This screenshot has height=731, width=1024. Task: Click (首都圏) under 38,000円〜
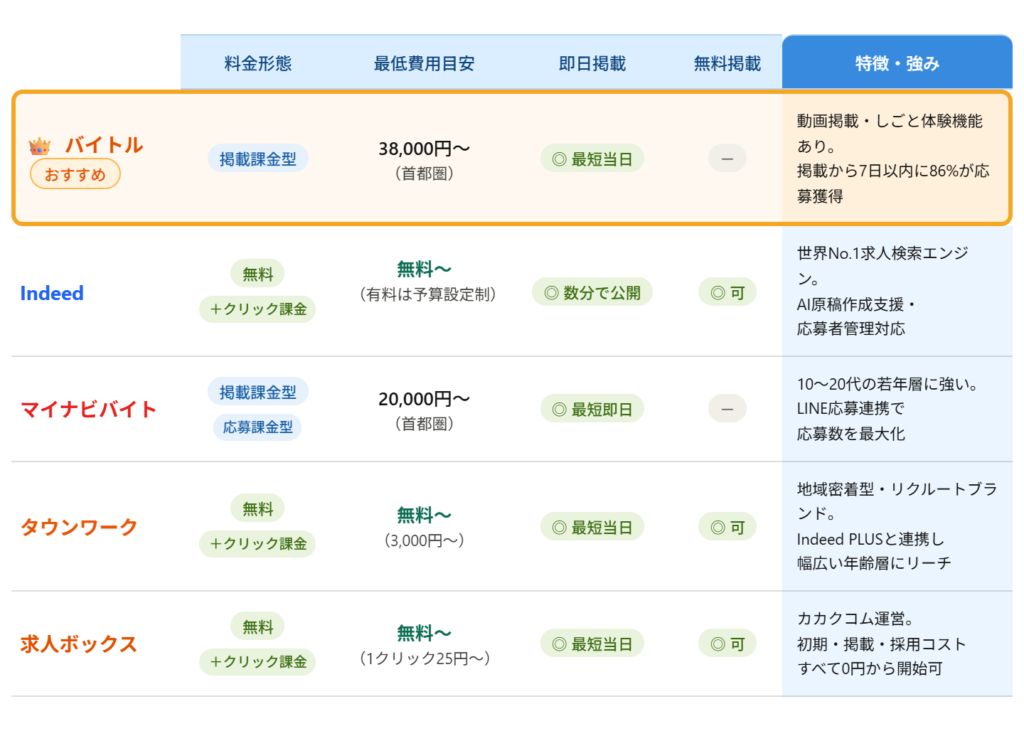(x=424, y=174)
